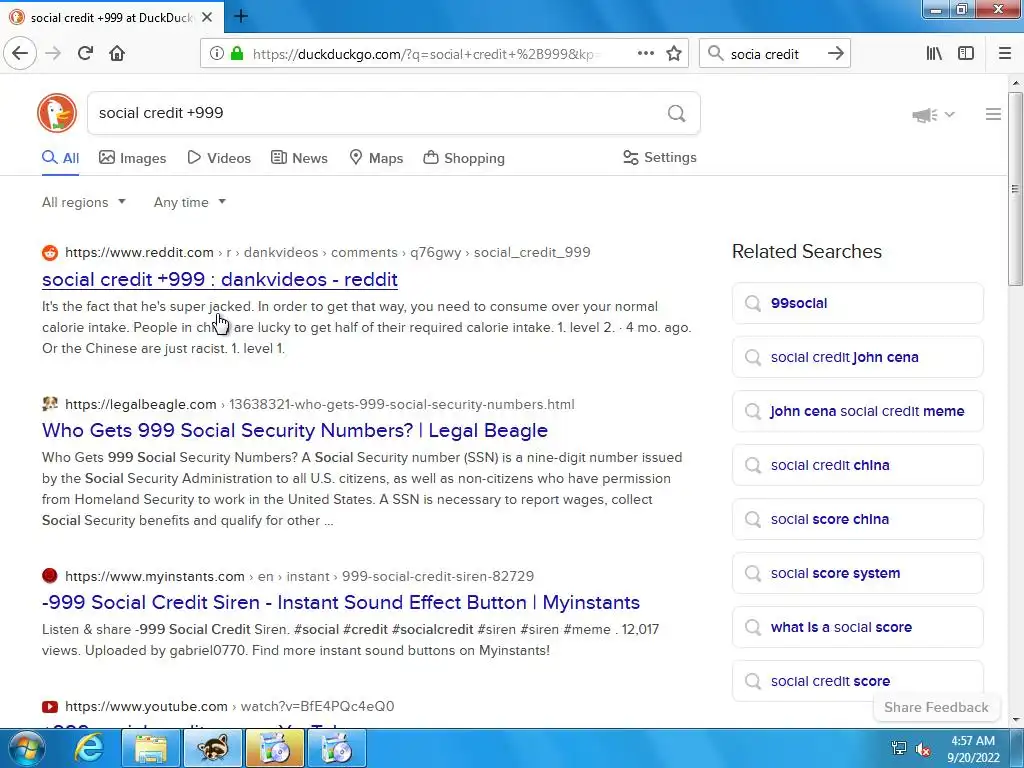Open page actions three-dot menu in the address bar
The image size is (1024, 768).
[x=645, y=54]
